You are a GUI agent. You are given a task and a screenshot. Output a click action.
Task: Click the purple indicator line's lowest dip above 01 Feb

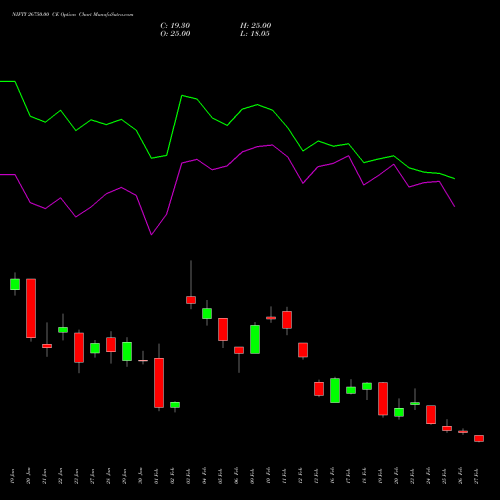coord(151,235)
